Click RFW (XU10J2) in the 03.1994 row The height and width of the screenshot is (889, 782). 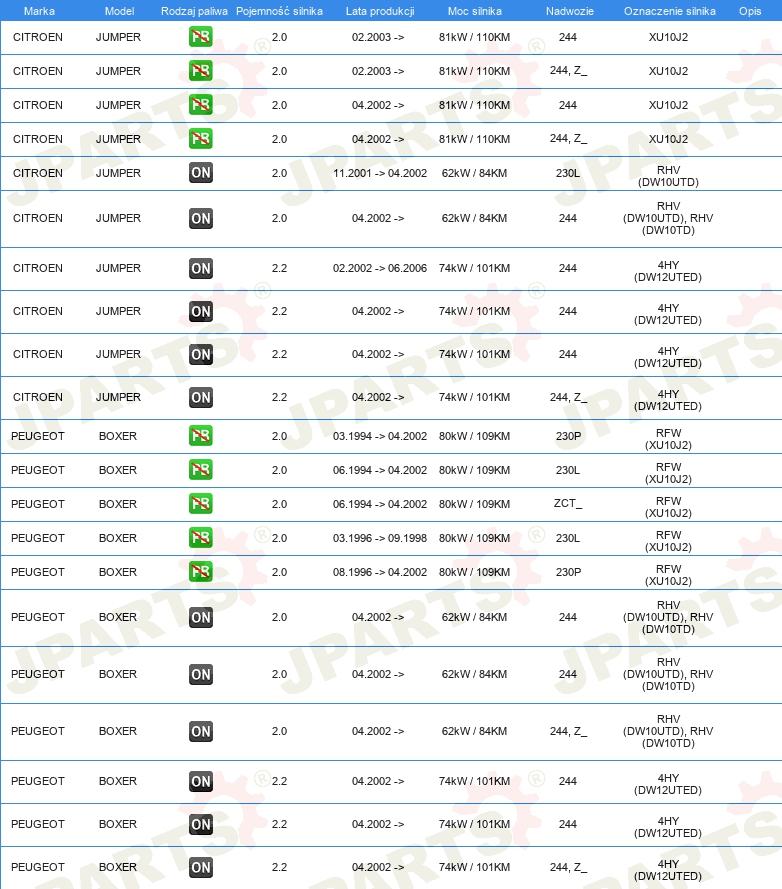(x=669, y=439)
